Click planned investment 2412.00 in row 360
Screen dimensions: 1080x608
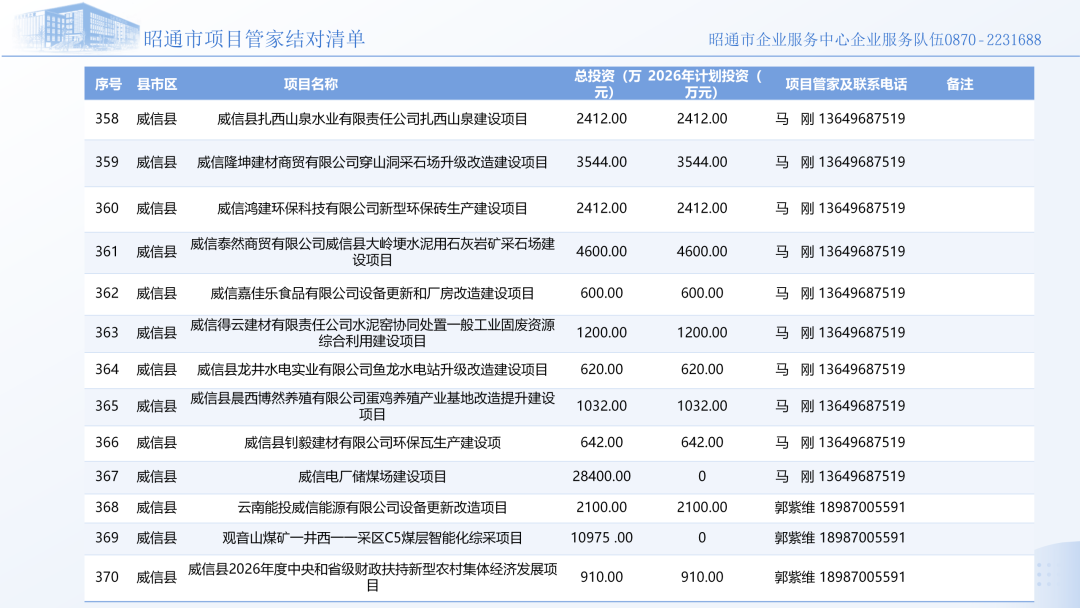702,209
